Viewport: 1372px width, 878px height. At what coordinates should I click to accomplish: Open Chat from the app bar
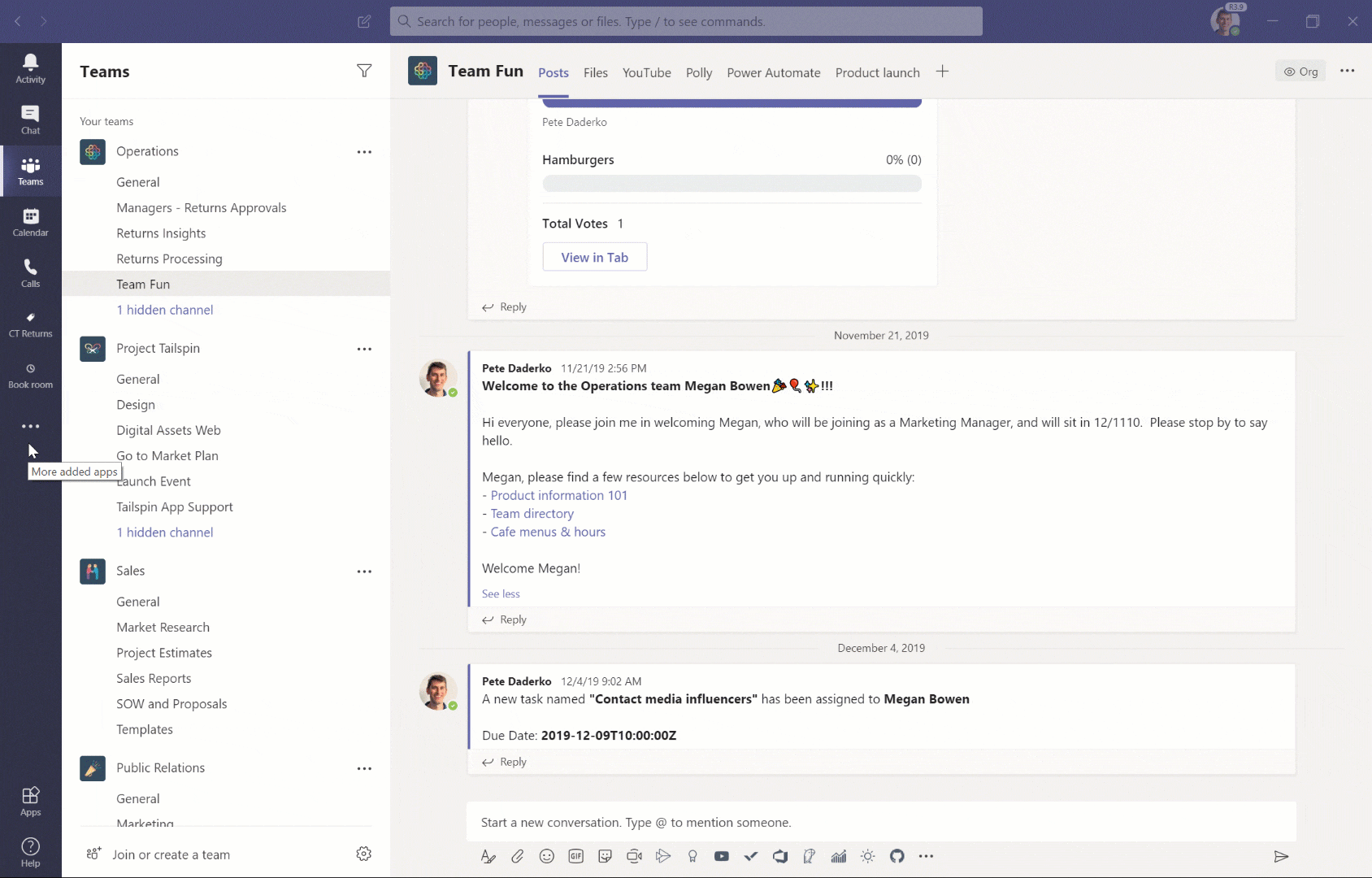point(30,120)
